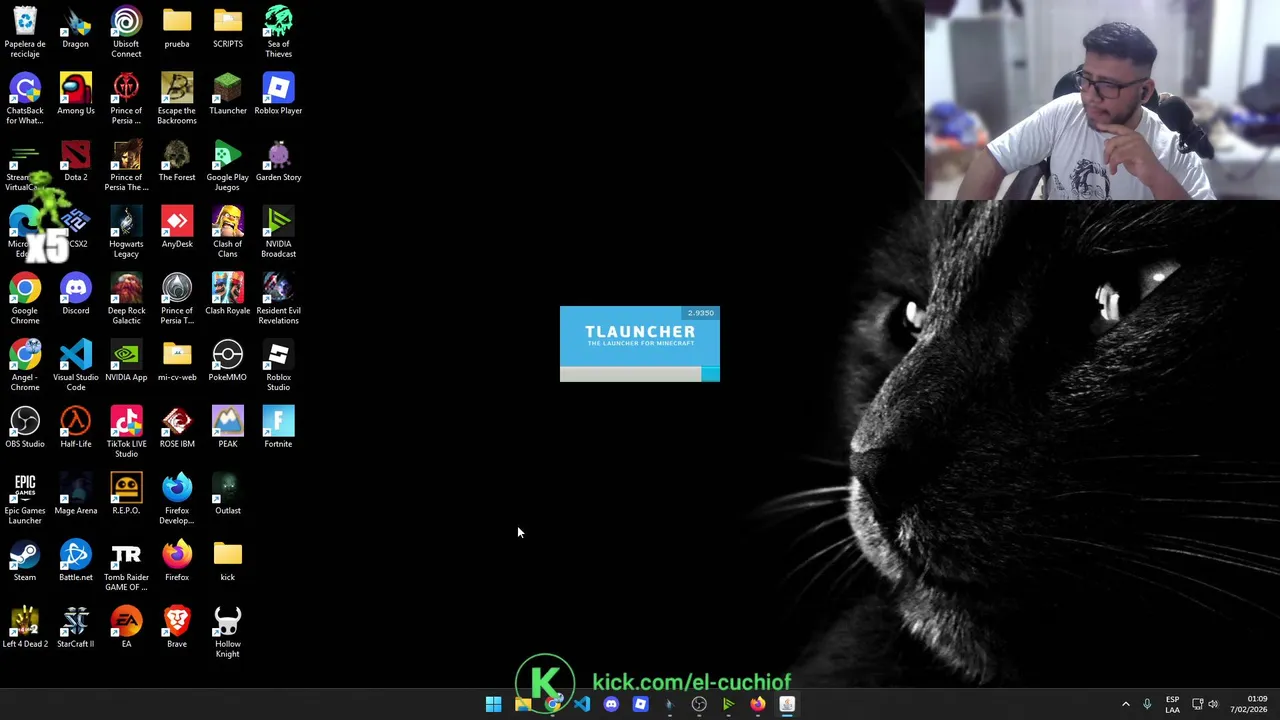The height and width of the screenshot is (720, 1280).
Task: Open Visual Studio Code from the taskbar
Action: [582, 704]
